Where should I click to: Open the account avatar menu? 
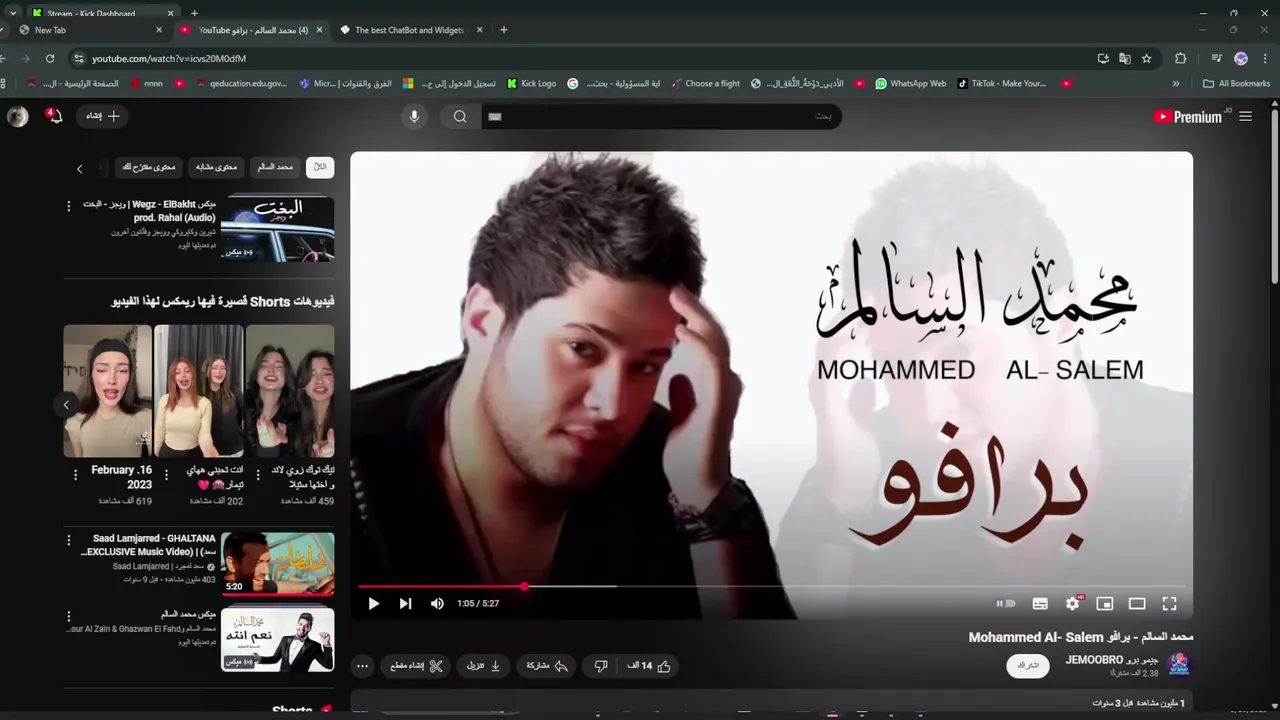click(18, 117)
